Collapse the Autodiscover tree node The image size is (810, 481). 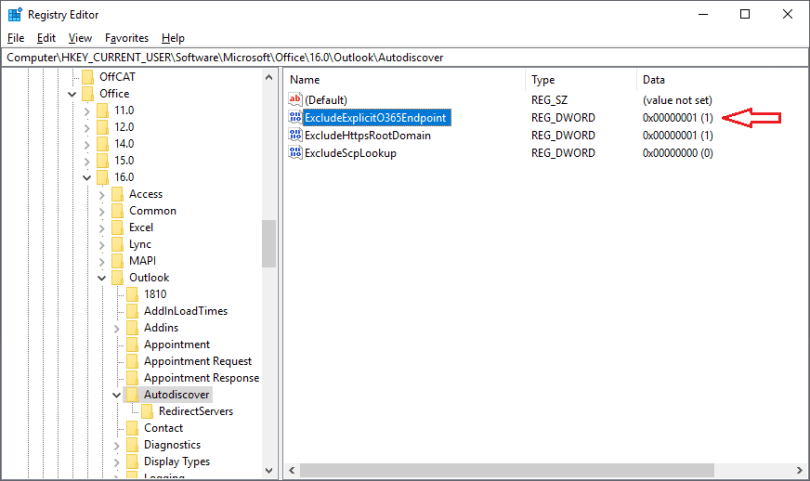tap(116, 395)
